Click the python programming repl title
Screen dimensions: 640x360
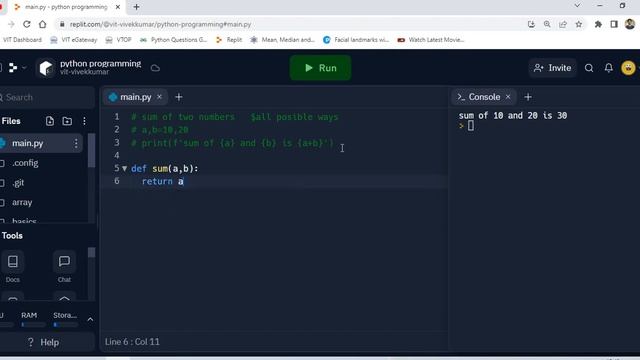pyautogui.click(x=100, y=64)
